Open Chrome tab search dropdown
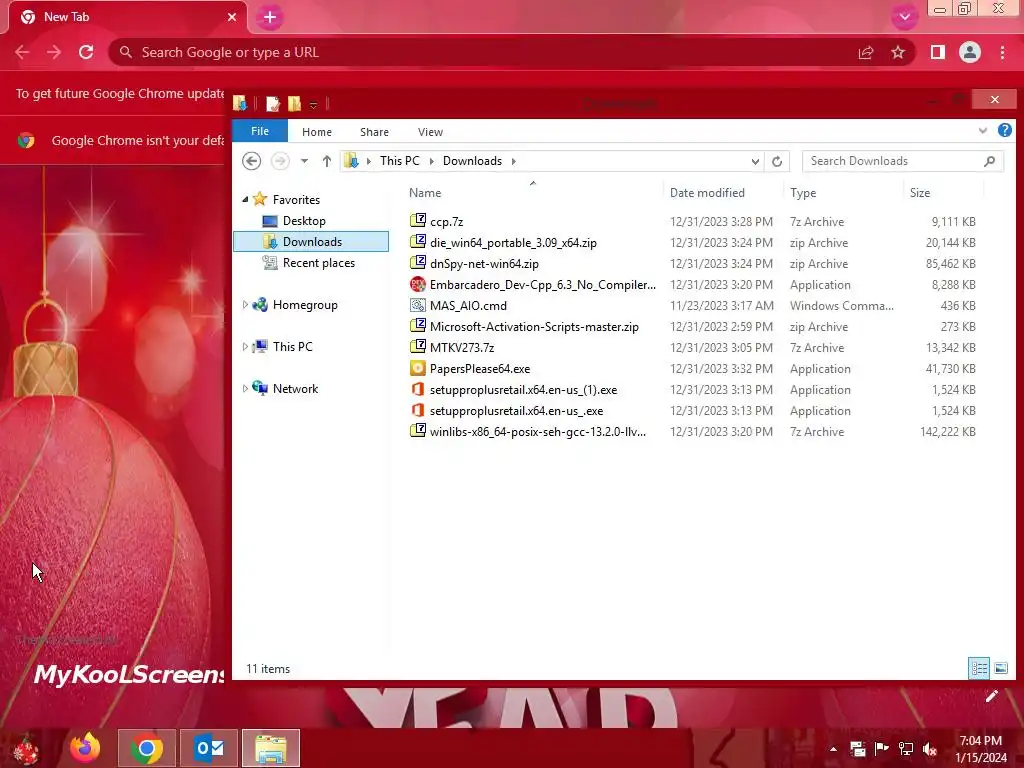The height and width of the screenshot is (768, 1024). (904, 17)
